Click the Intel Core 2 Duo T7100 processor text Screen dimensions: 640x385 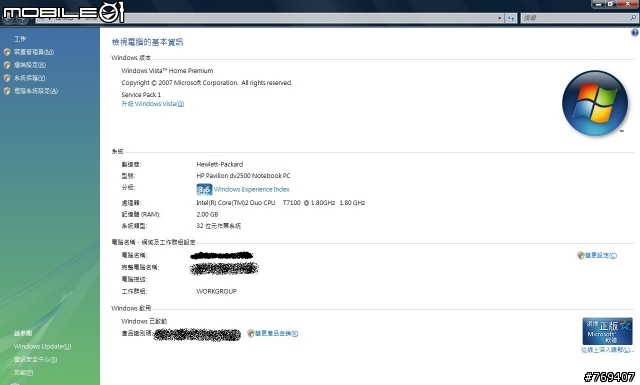point(280,203)
